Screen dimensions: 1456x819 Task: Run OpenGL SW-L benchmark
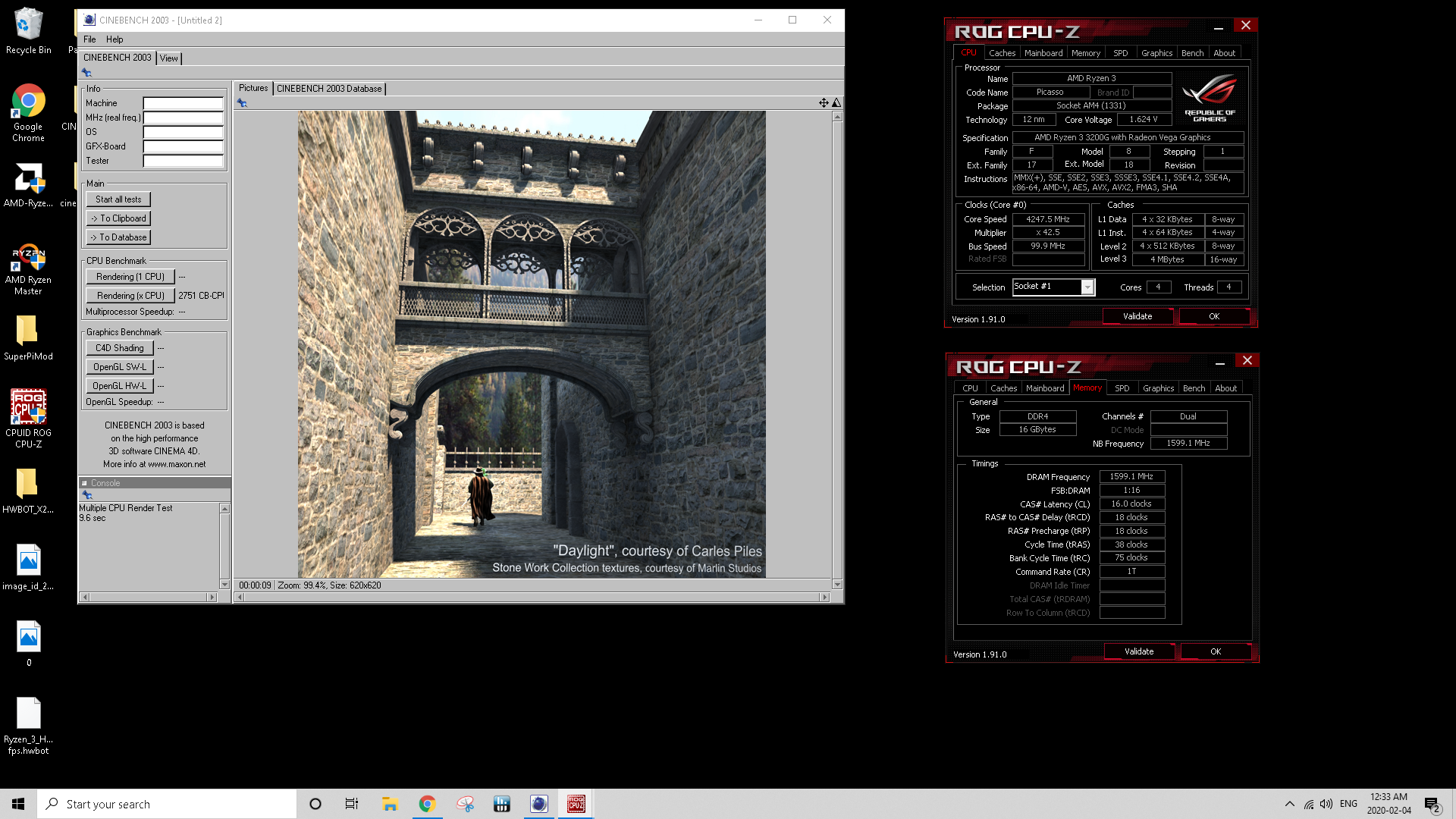point(120,367)
